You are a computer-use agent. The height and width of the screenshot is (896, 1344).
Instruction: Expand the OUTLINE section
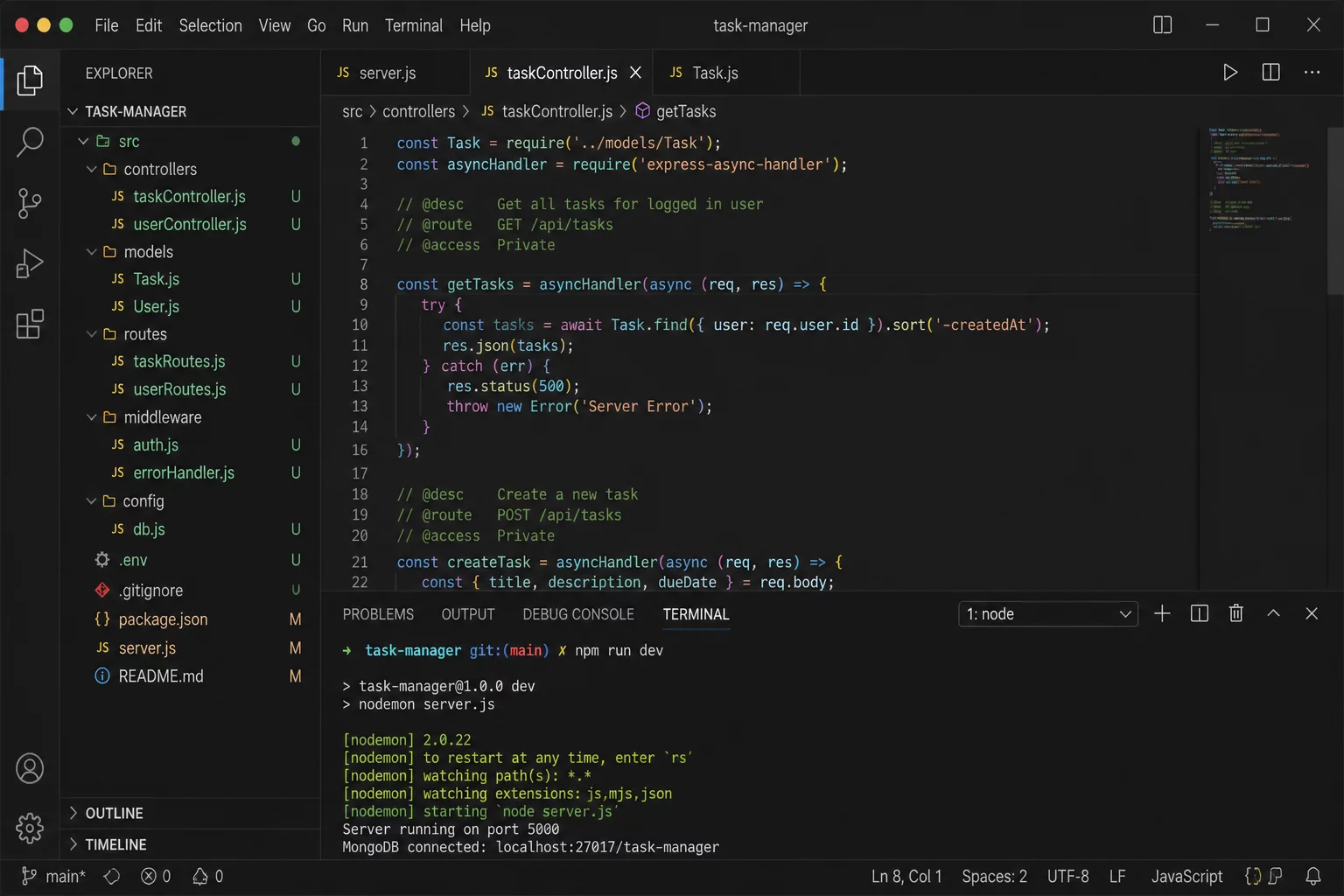coord(73,813)
